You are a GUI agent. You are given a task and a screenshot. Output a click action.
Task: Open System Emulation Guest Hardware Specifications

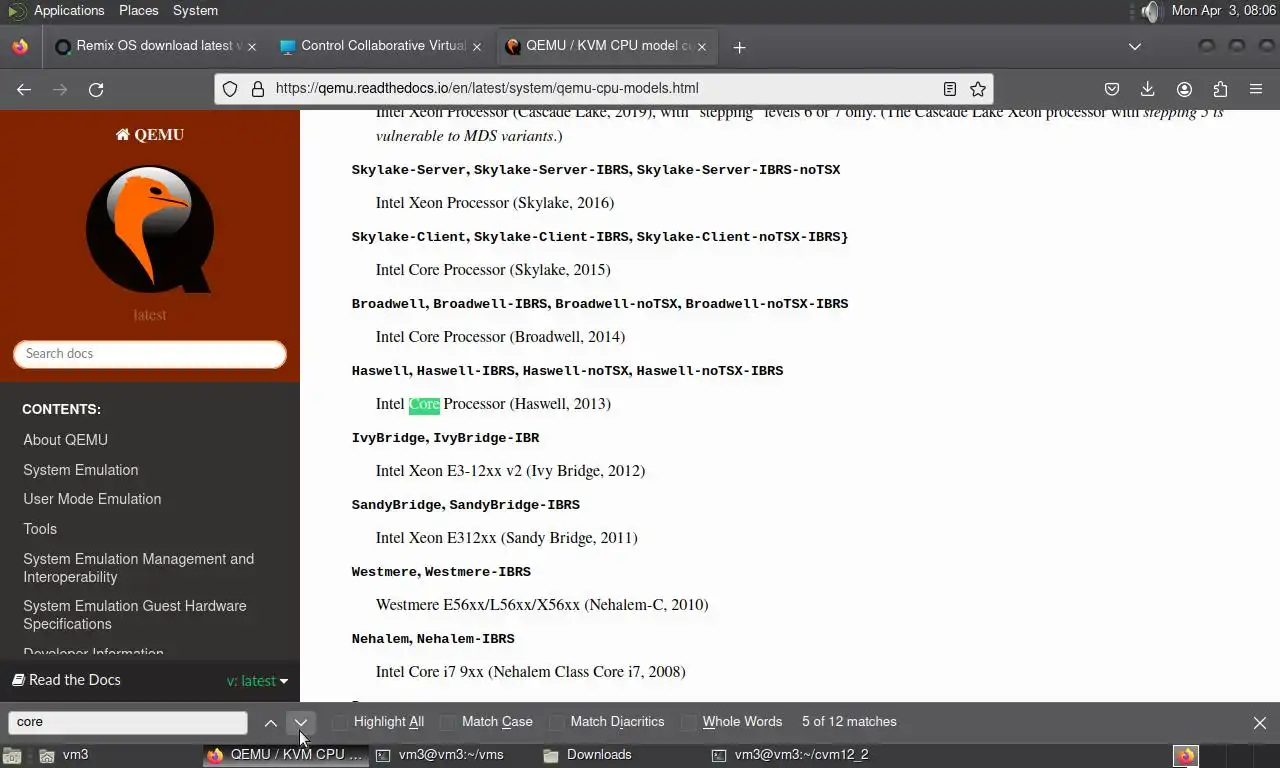pos(134,615)
